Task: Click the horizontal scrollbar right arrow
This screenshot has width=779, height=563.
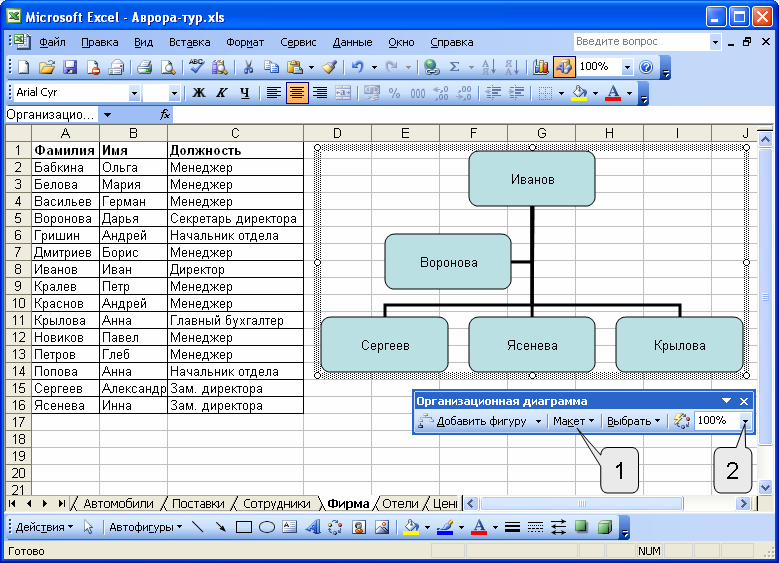Action: click(743, 503)
